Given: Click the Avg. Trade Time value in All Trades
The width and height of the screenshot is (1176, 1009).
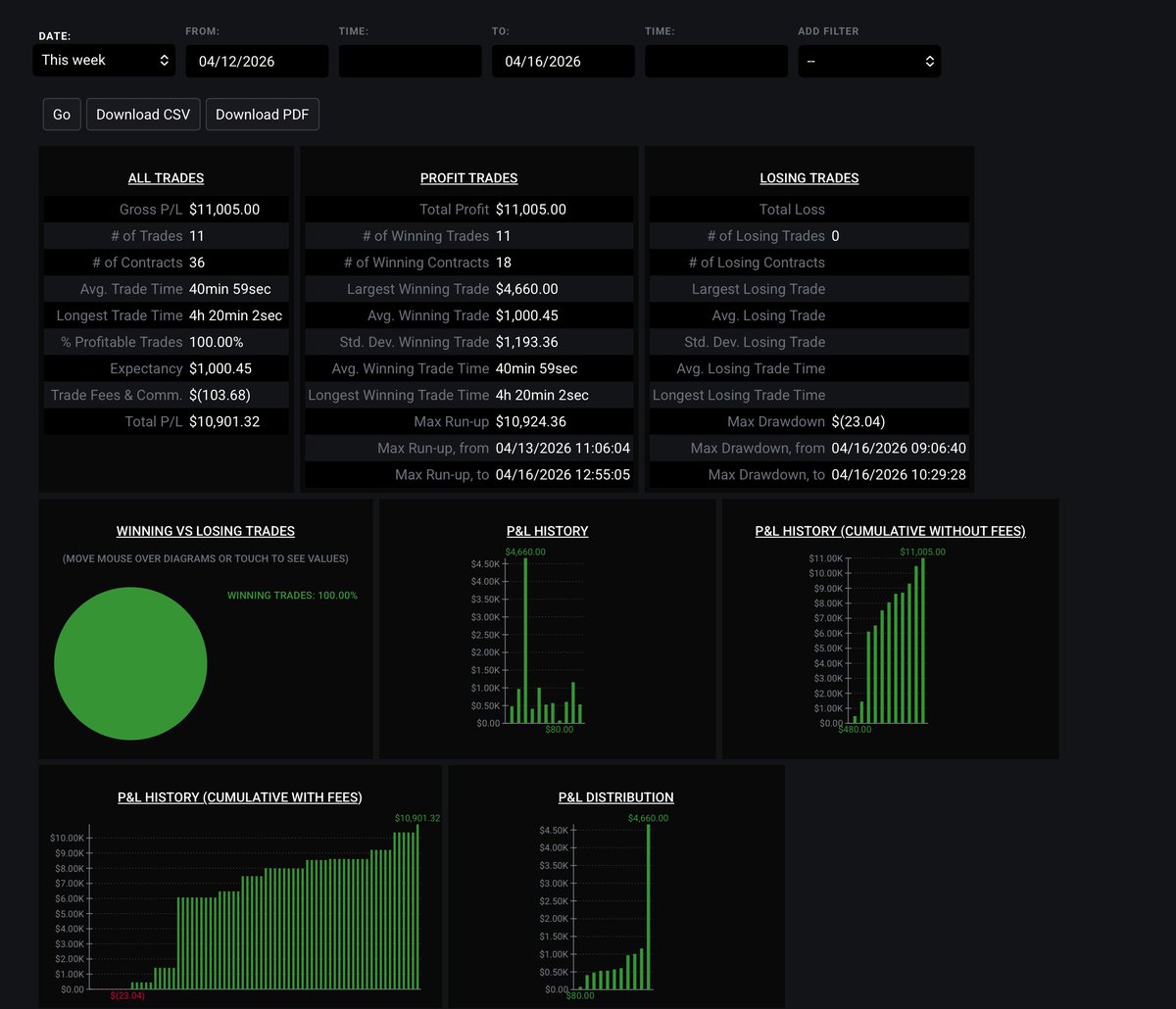Looking at the screenshot, I should click(230, 289).
